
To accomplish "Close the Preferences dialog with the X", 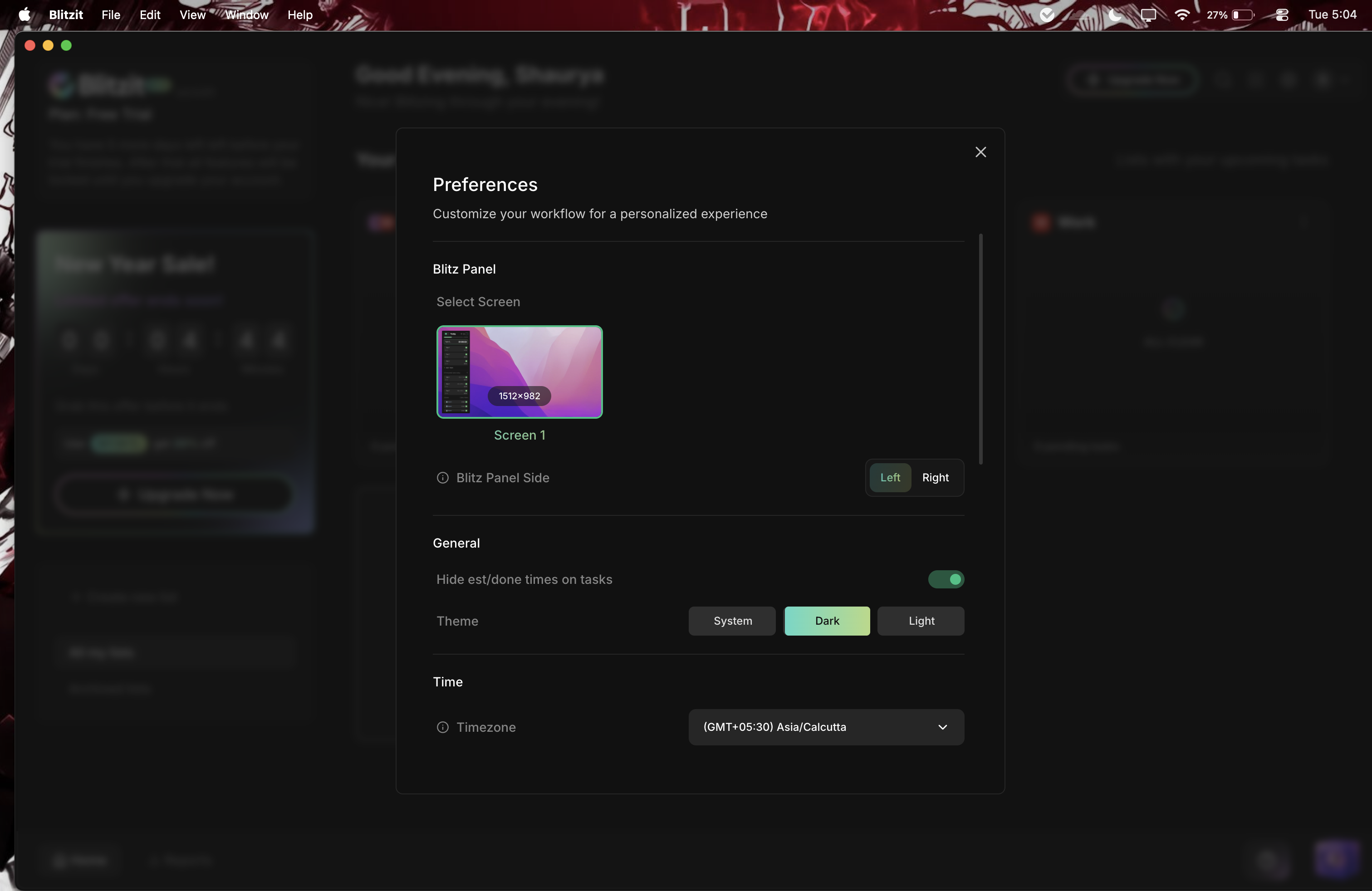I will click(980, 152).
